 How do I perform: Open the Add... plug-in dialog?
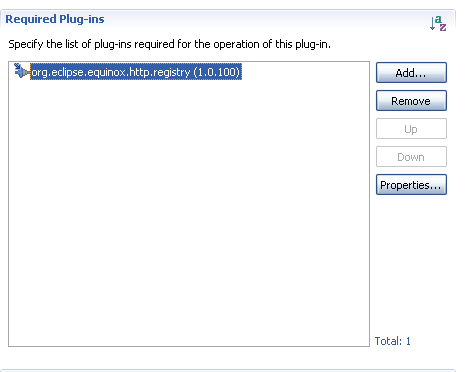[x=411, y=72]
